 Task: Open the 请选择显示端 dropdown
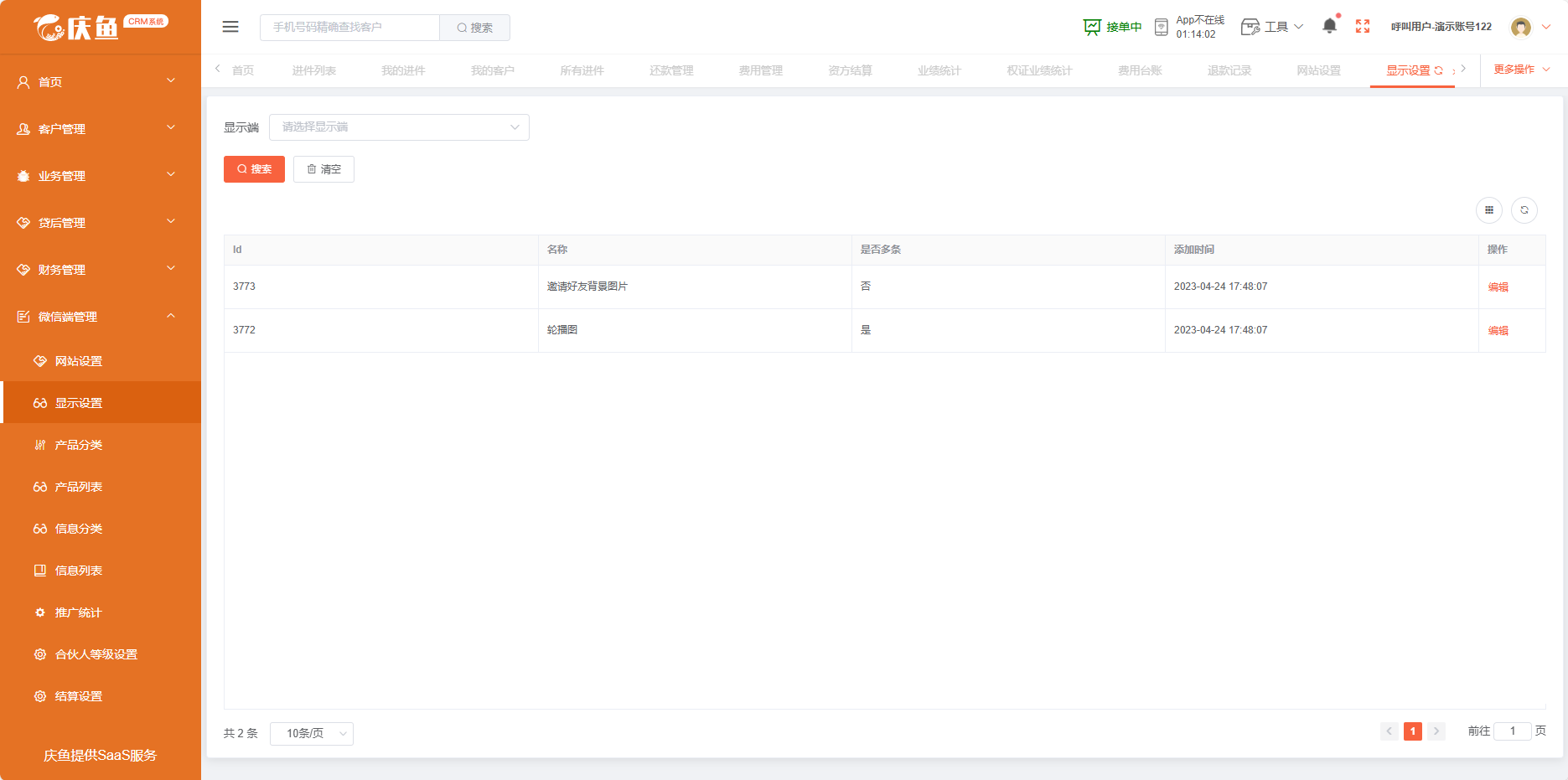pyautogui.click(x=399, y=127)
